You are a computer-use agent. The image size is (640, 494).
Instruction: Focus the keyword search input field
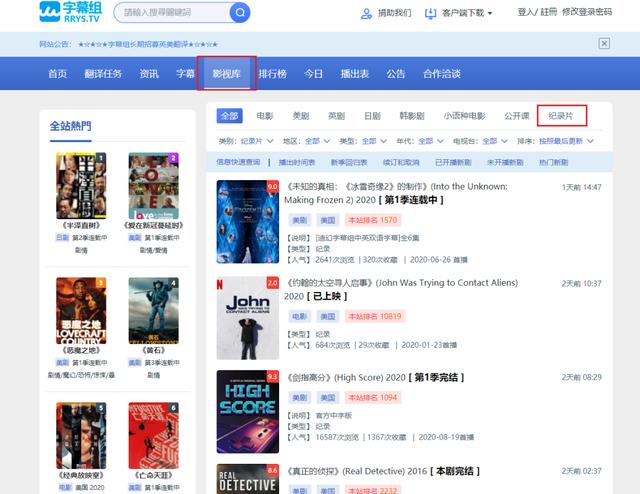pos(172,13)
